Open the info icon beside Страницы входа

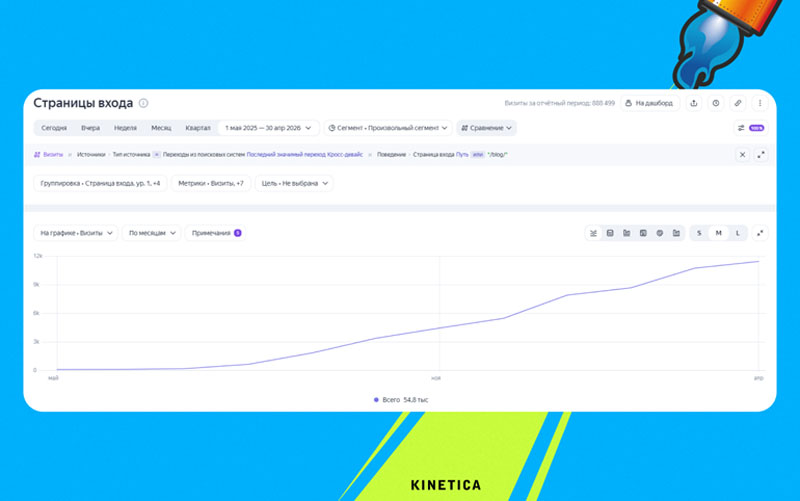point(143,103)
